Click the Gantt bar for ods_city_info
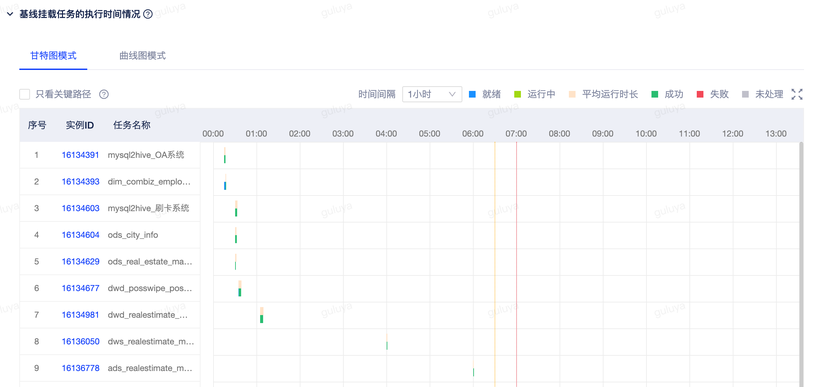Image resolution: width=816 pixels, height=387 pixels. [x=236, y=239]
